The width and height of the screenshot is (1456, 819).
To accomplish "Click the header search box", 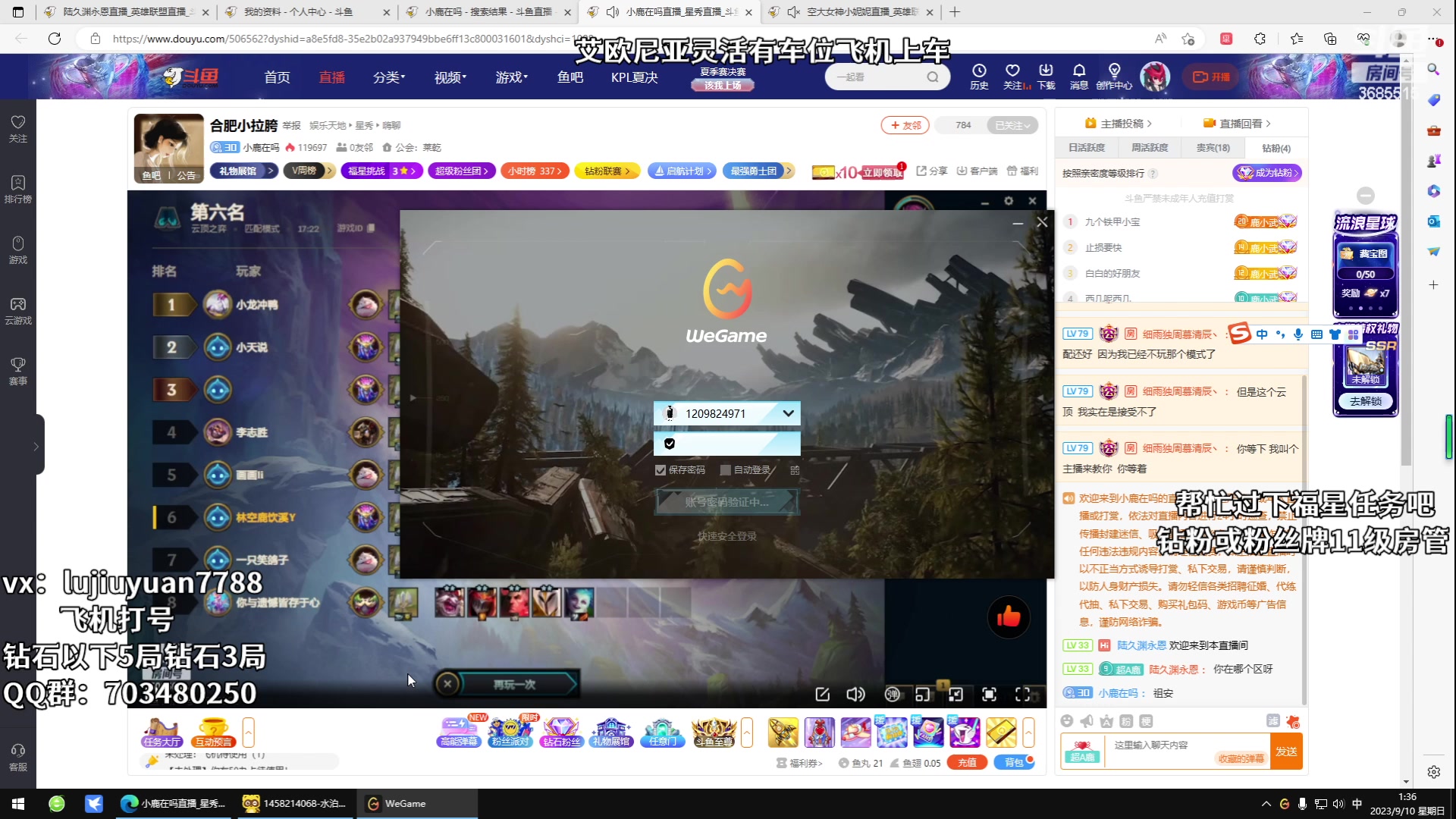I will [887, 77].
